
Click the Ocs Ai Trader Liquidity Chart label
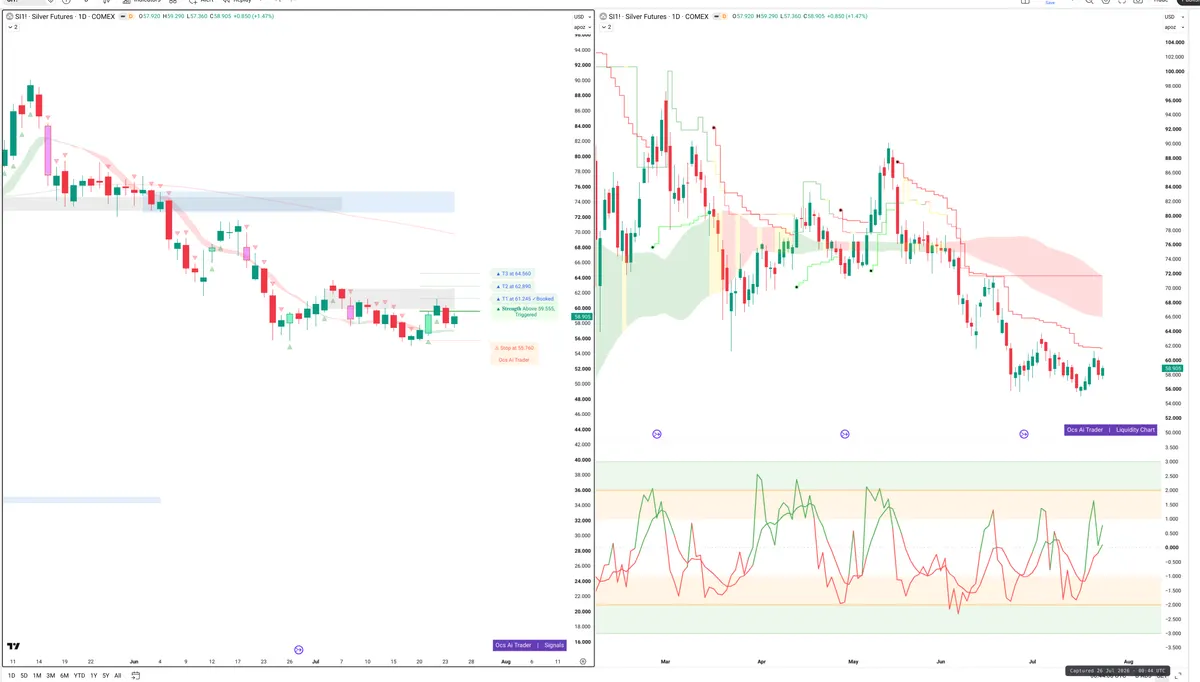pos(1110,430)
